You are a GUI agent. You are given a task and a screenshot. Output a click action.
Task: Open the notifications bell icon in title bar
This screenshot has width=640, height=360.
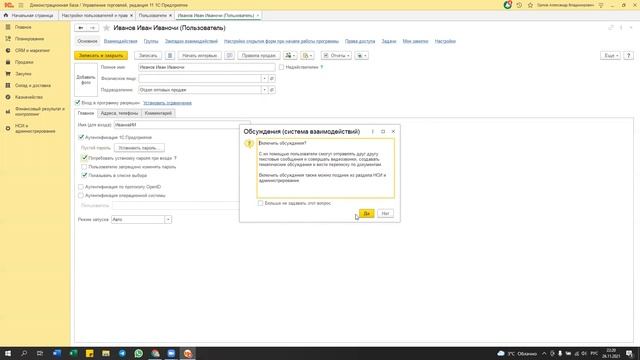(507, 5)
